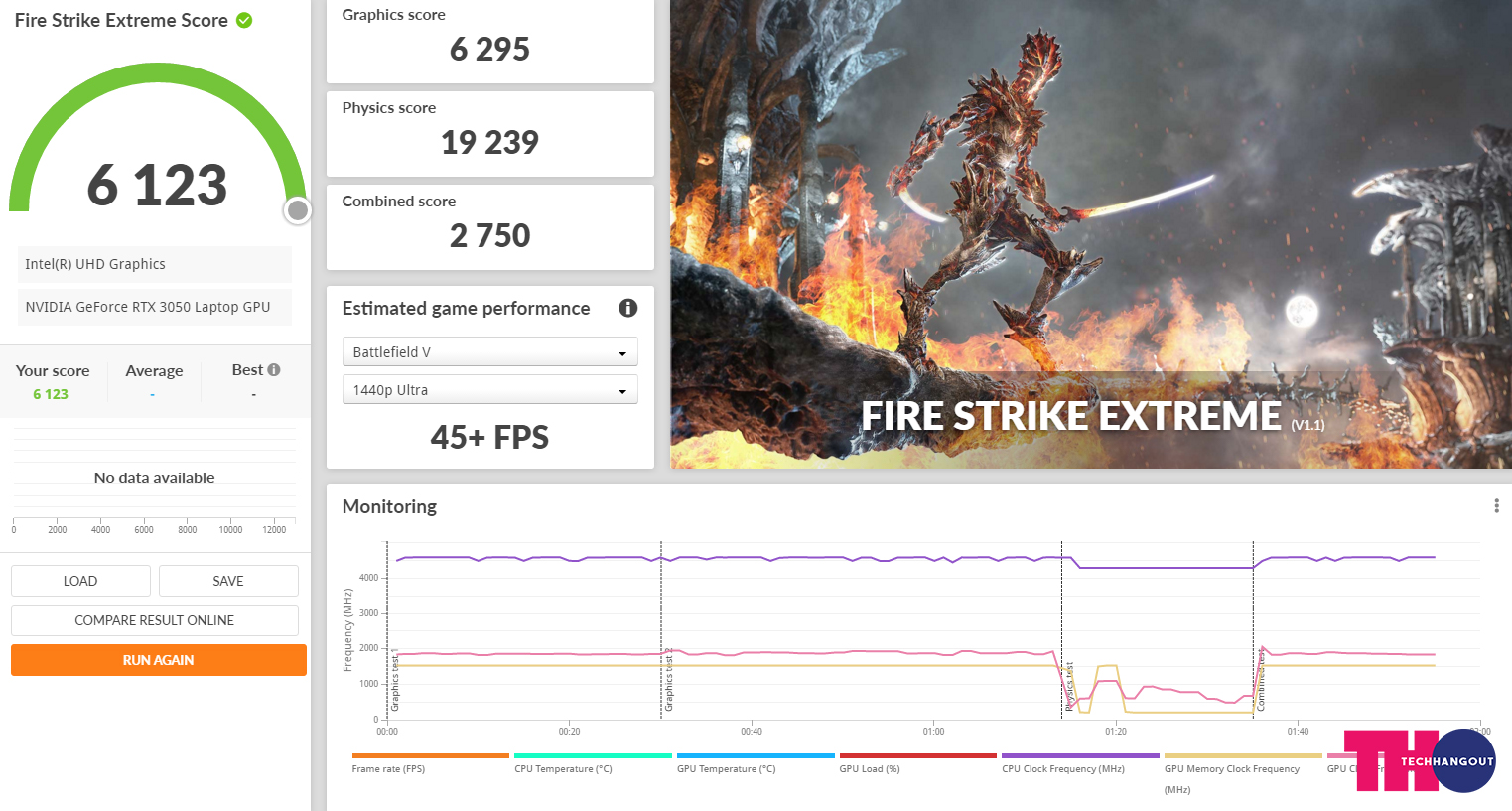Toggle the GPU Load (%) legend item
1512x811 pixels.
(x=917, y=762)
